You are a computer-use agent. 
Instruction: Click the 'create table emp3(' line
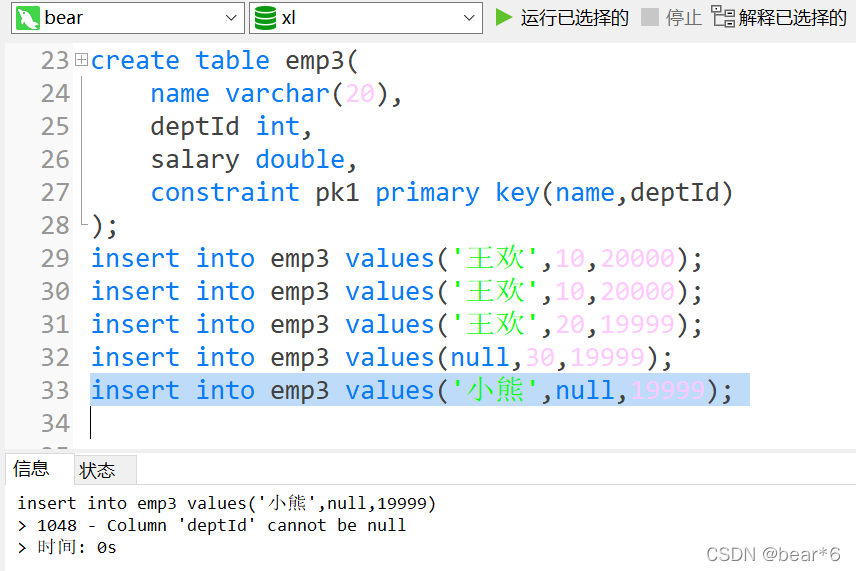tap(224, 61)
